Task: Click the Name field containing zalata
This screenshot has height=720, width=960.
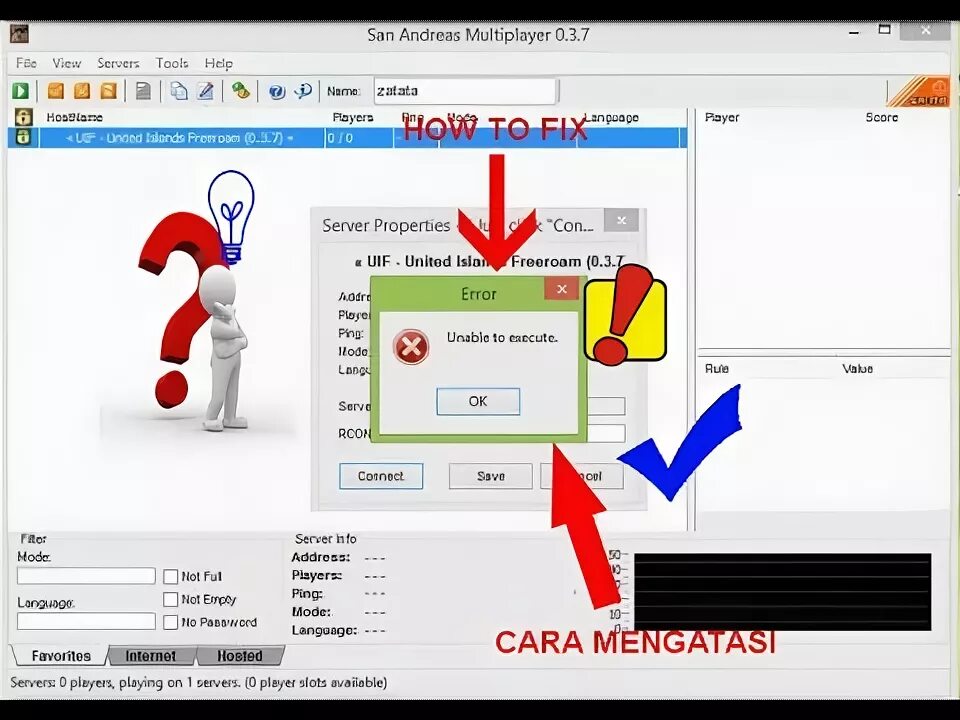Action: (465, 91)
